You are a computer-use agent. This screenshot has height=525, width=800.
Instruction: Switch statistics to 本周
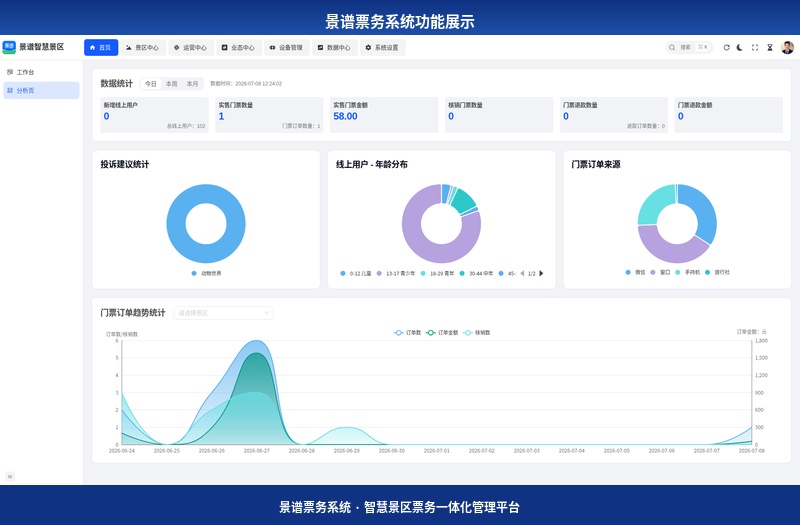171,84
